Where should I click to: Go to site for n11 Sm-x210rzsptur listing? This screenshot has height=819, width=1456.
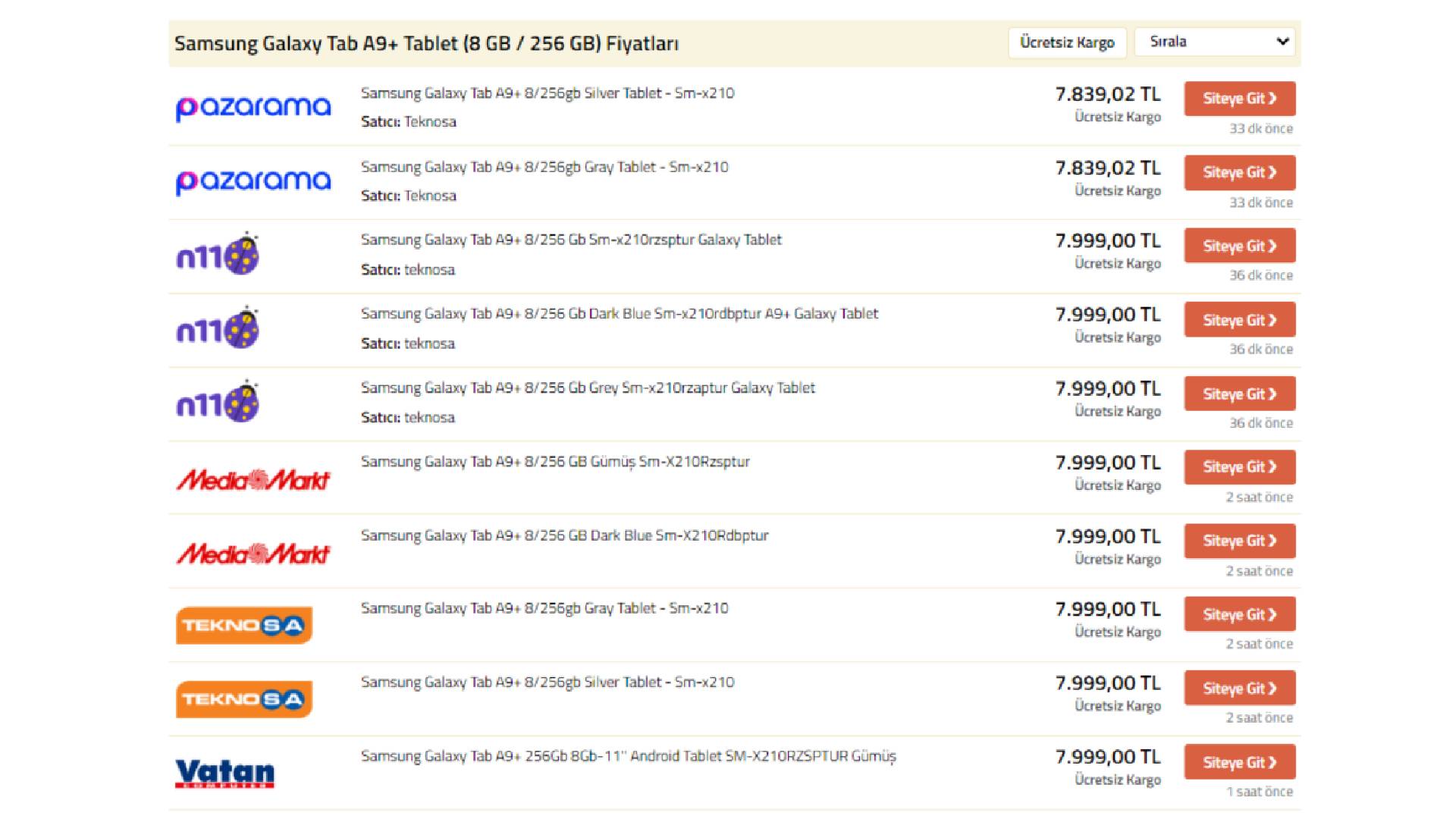coord(1240,246)
